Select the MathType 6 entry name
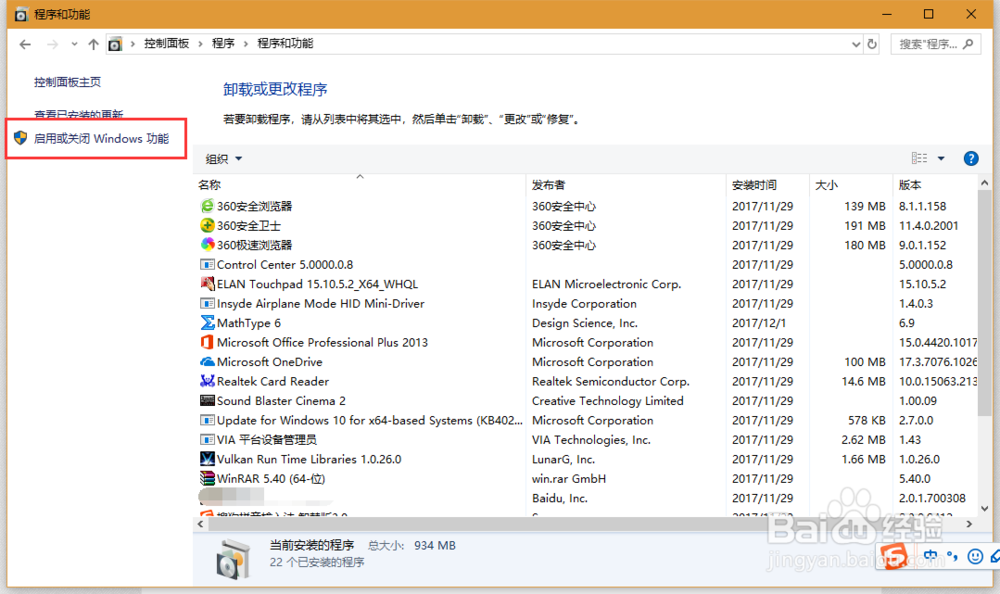1000x594 pixels. tap(249, 323)
